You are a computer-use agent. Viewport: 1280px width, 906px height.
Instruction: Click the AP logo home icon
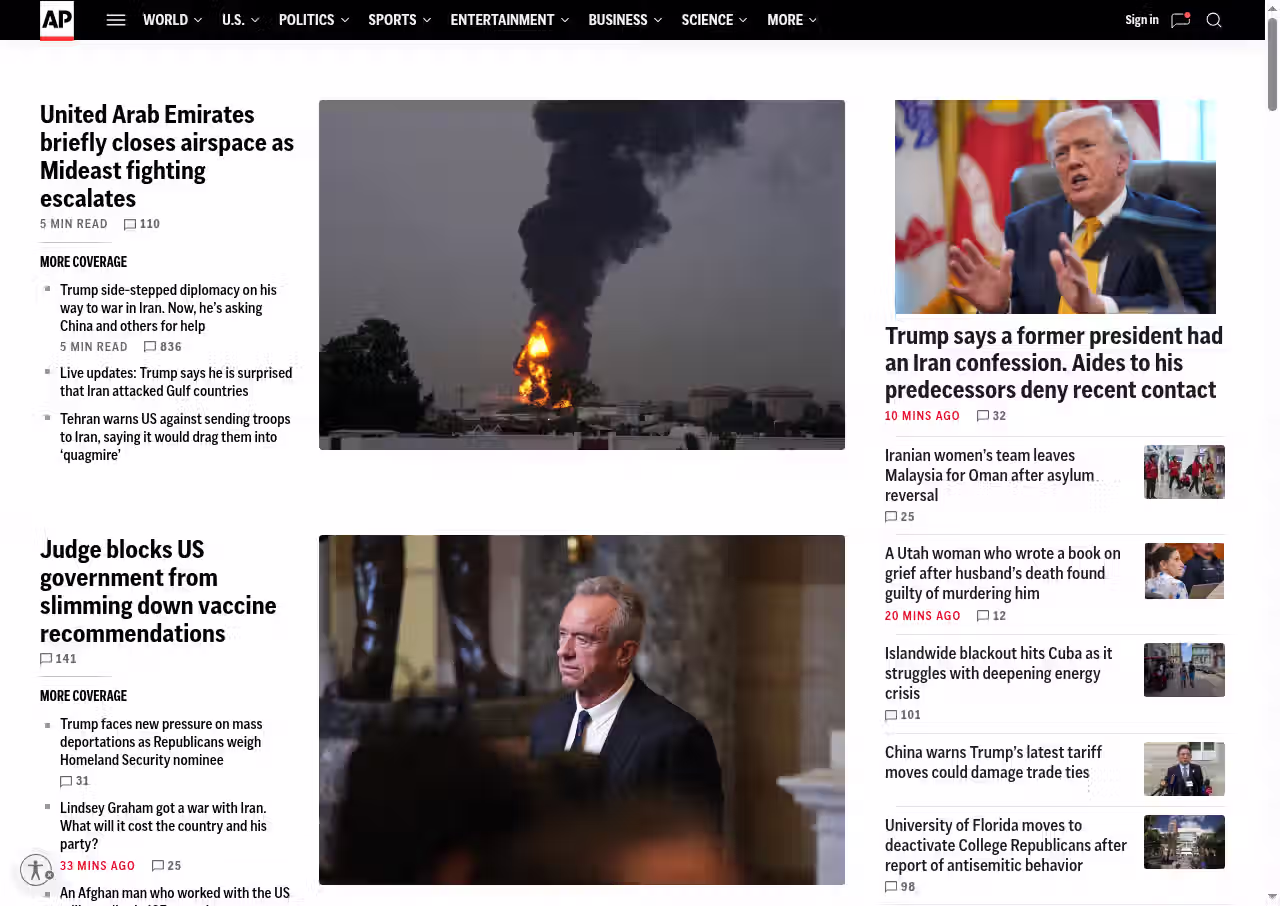tap(57, 20)
